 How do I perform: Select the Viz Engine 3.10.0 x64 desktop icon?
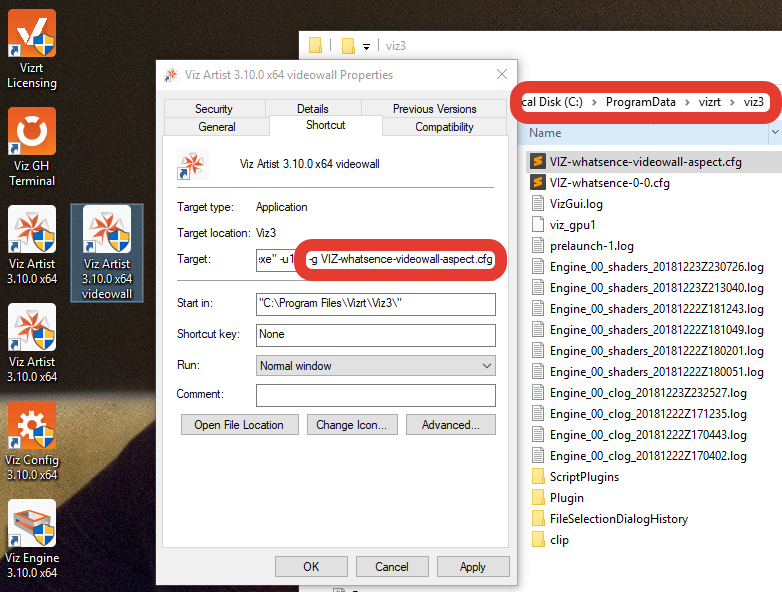(31, 539)
